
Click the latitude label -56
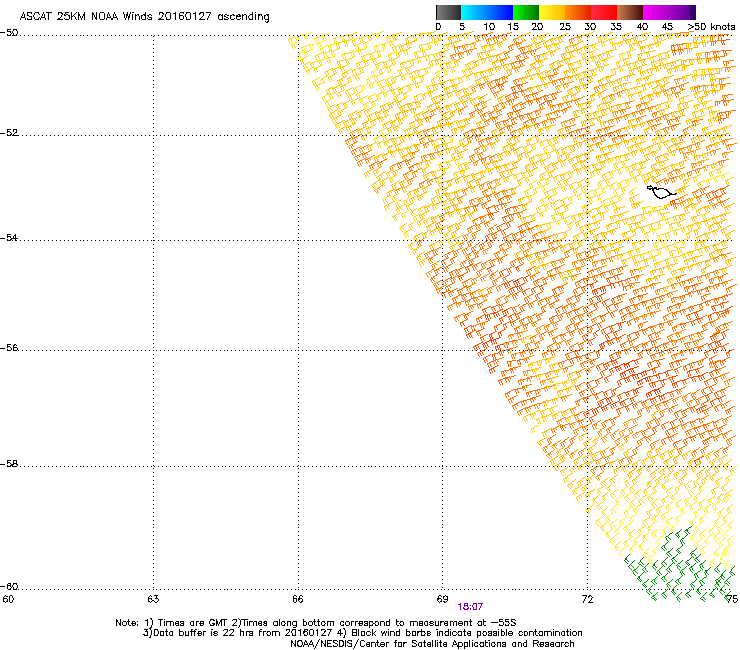point(9,348)
